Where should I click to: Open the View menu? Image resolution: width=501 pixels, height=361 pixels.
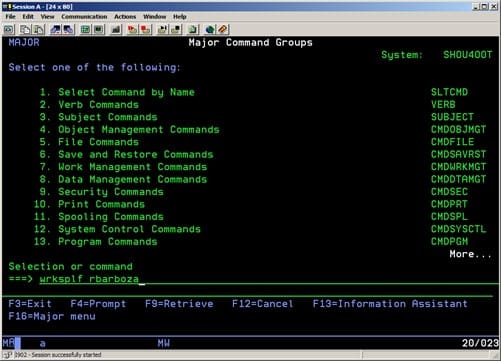(x=47, y=17)
